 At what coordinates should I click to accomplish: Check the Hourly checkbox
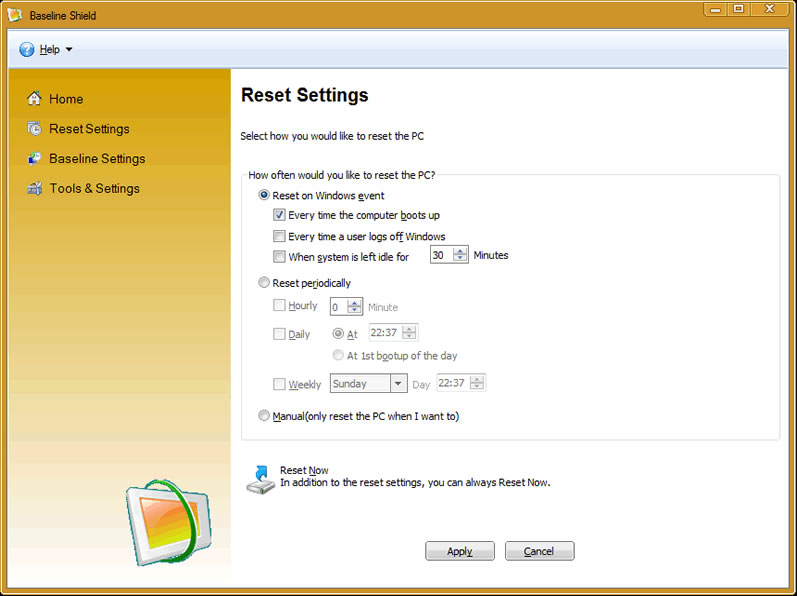(279, 305)
